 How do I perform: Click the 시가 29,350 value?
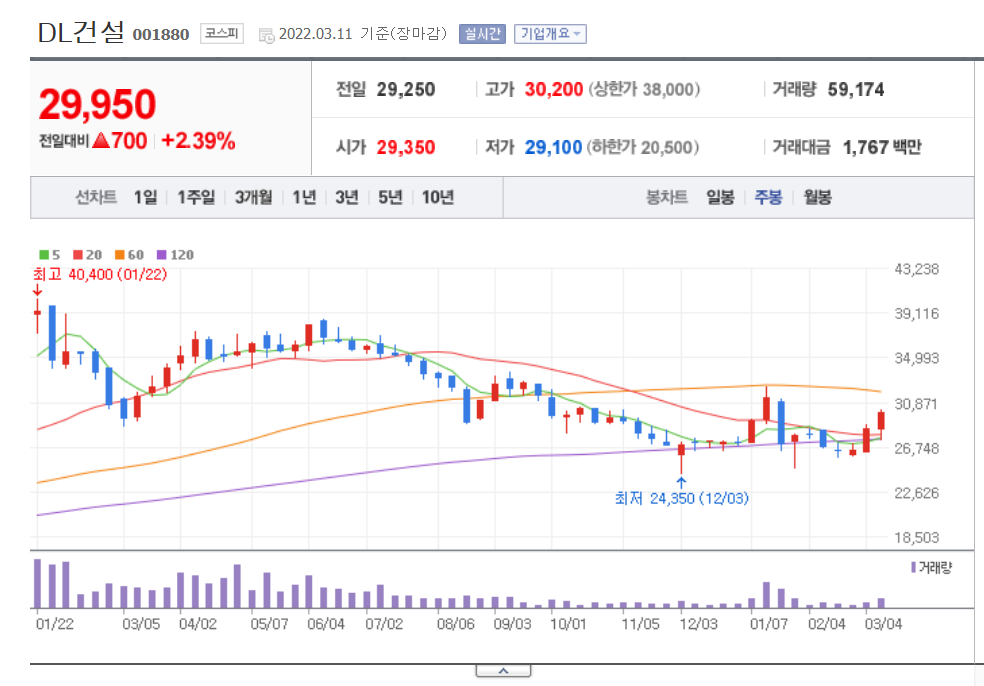405,147
